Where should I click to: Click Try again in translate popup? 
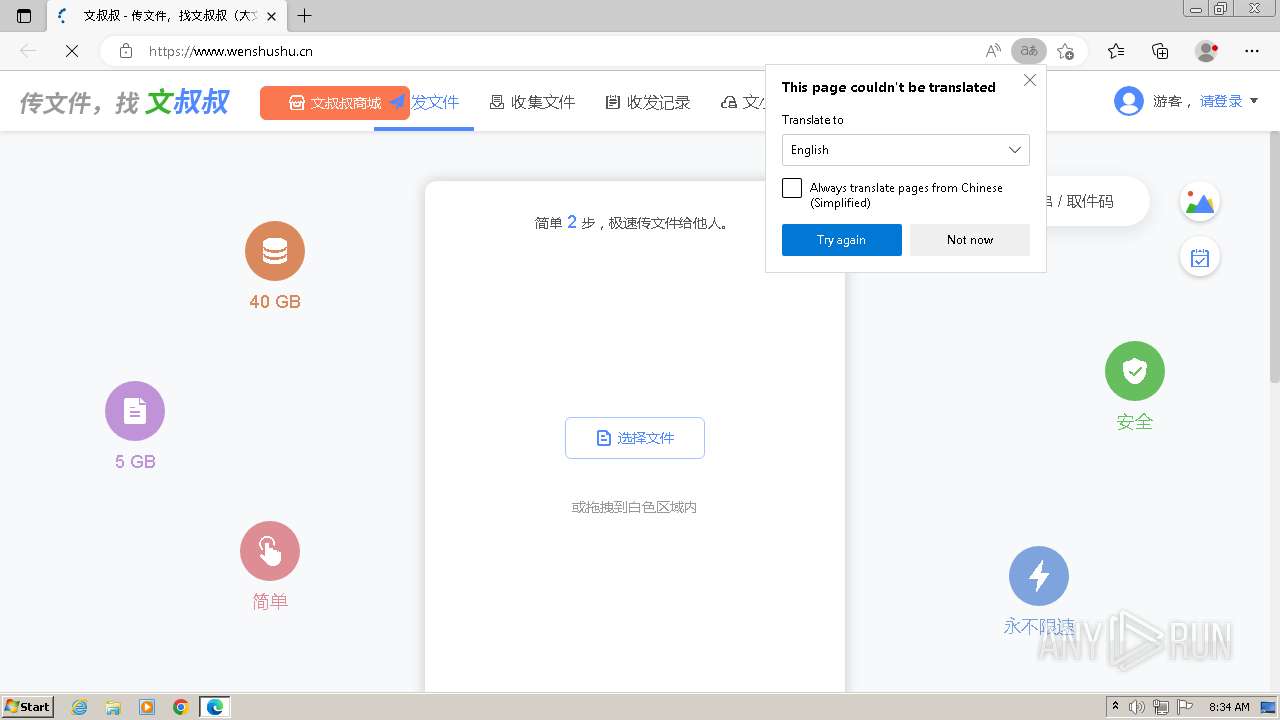[842, 240]
